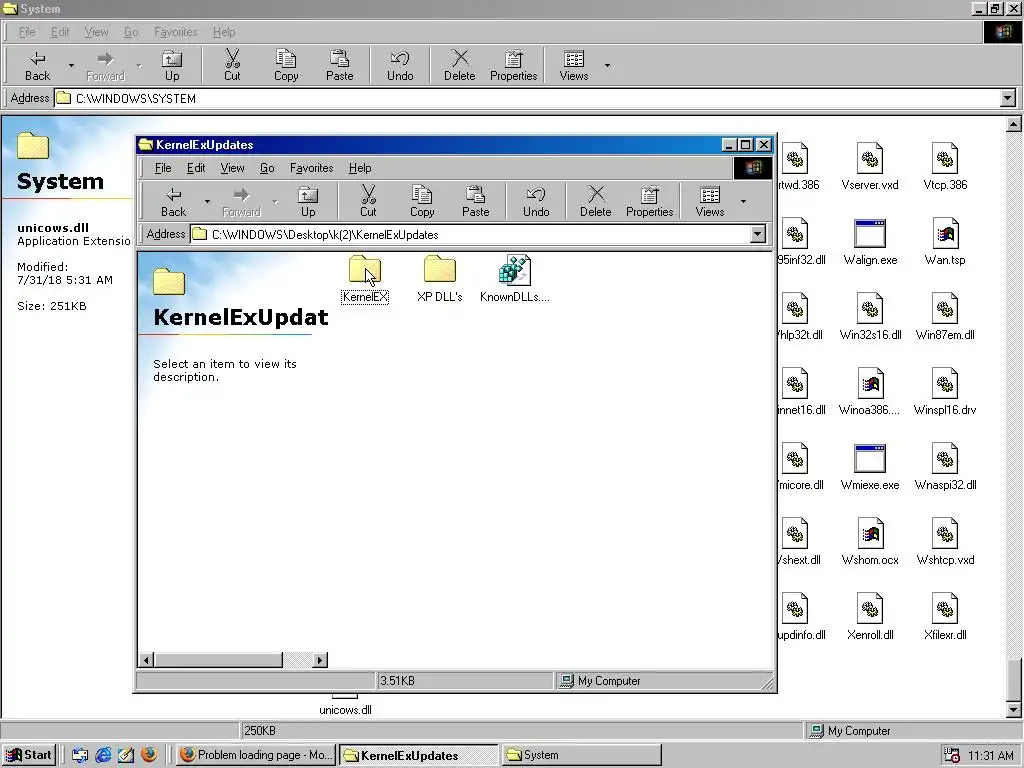Click the KernelExUpdates taskbar button
Image resolution: width=1024 pixels, height=768 pixels.
click(419, 755)
